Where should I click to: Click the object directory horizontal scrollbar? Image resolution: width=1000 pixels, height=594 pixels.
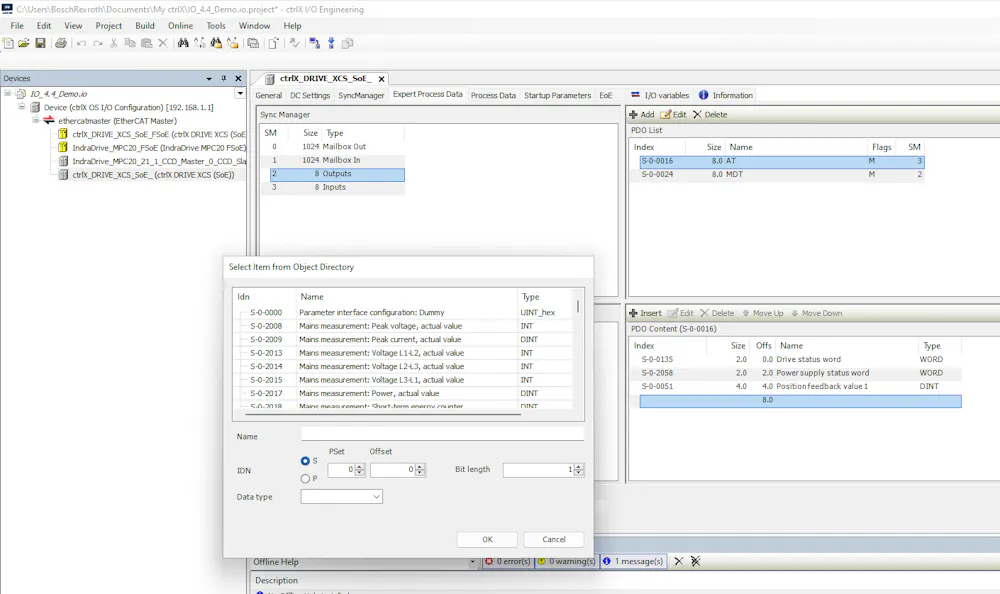click(383, 413)
